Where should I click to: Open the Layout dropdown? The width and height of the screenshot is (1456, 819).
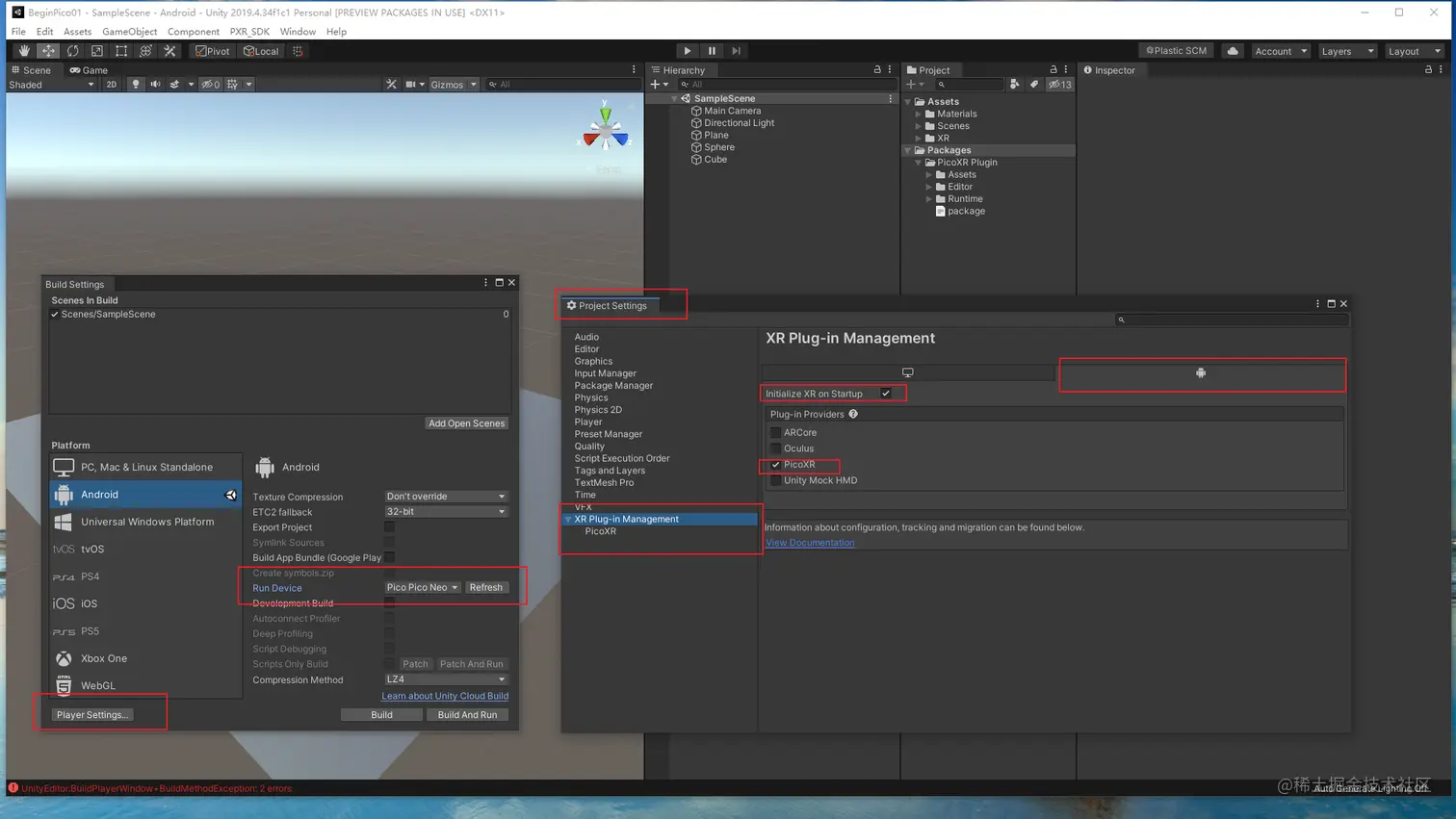(x=1414, y=51)
